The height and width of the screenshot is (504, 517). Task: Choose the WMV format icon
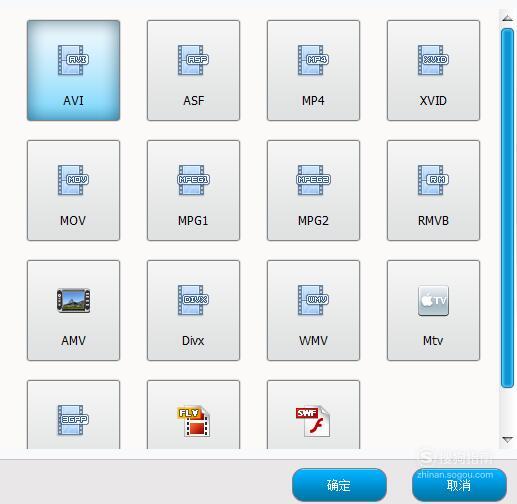coord(313,310)
